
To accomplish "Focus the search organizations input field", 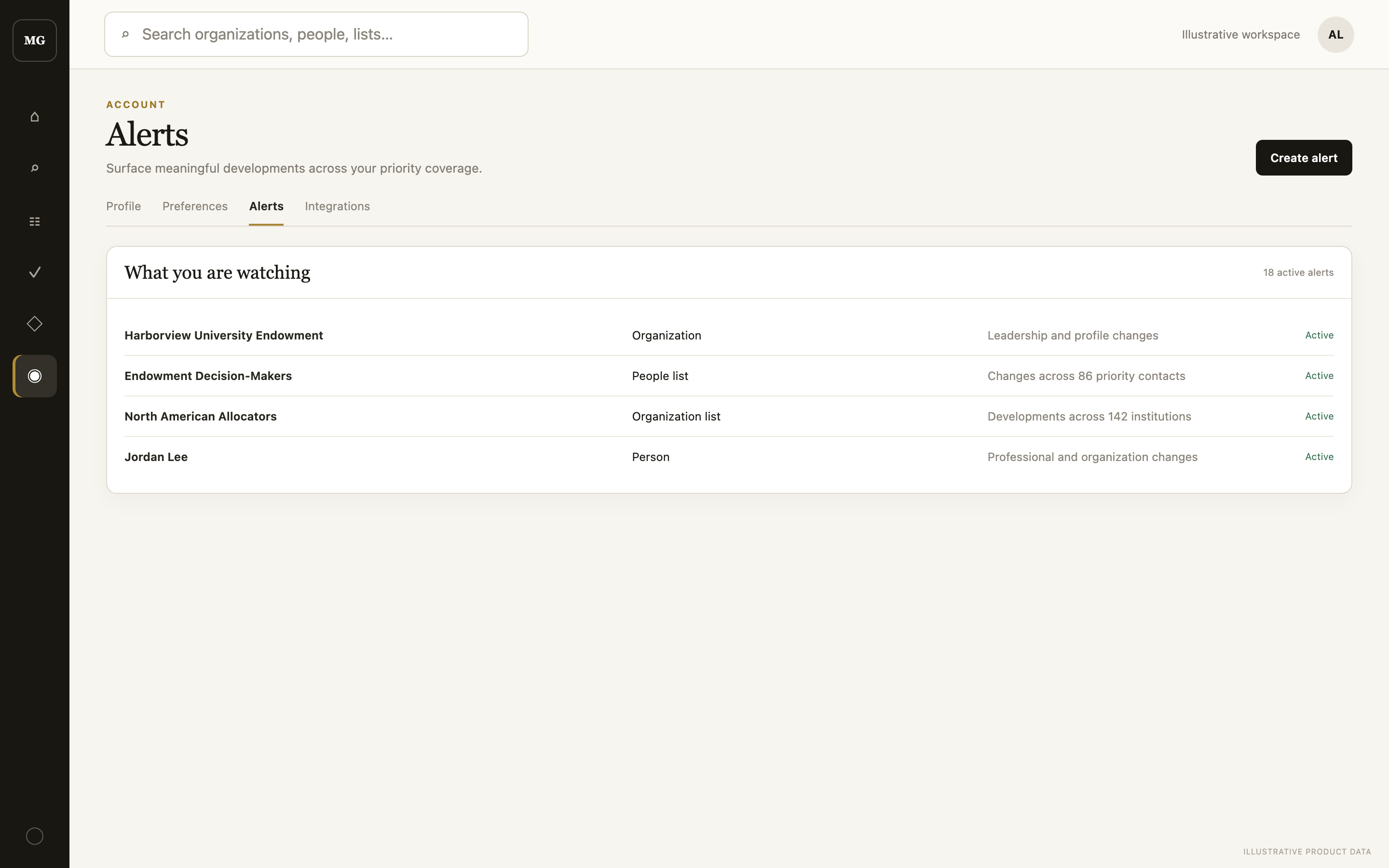I will tap(316, 34).
